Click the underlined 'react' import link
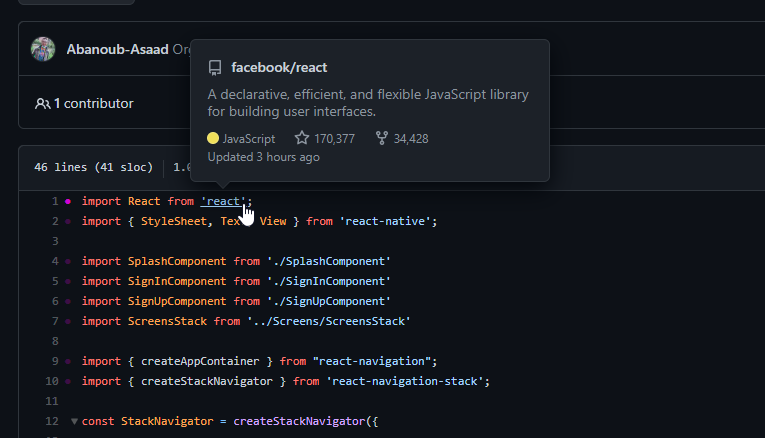The height and width of the screenshot is (438, 765). pos(223,201)
